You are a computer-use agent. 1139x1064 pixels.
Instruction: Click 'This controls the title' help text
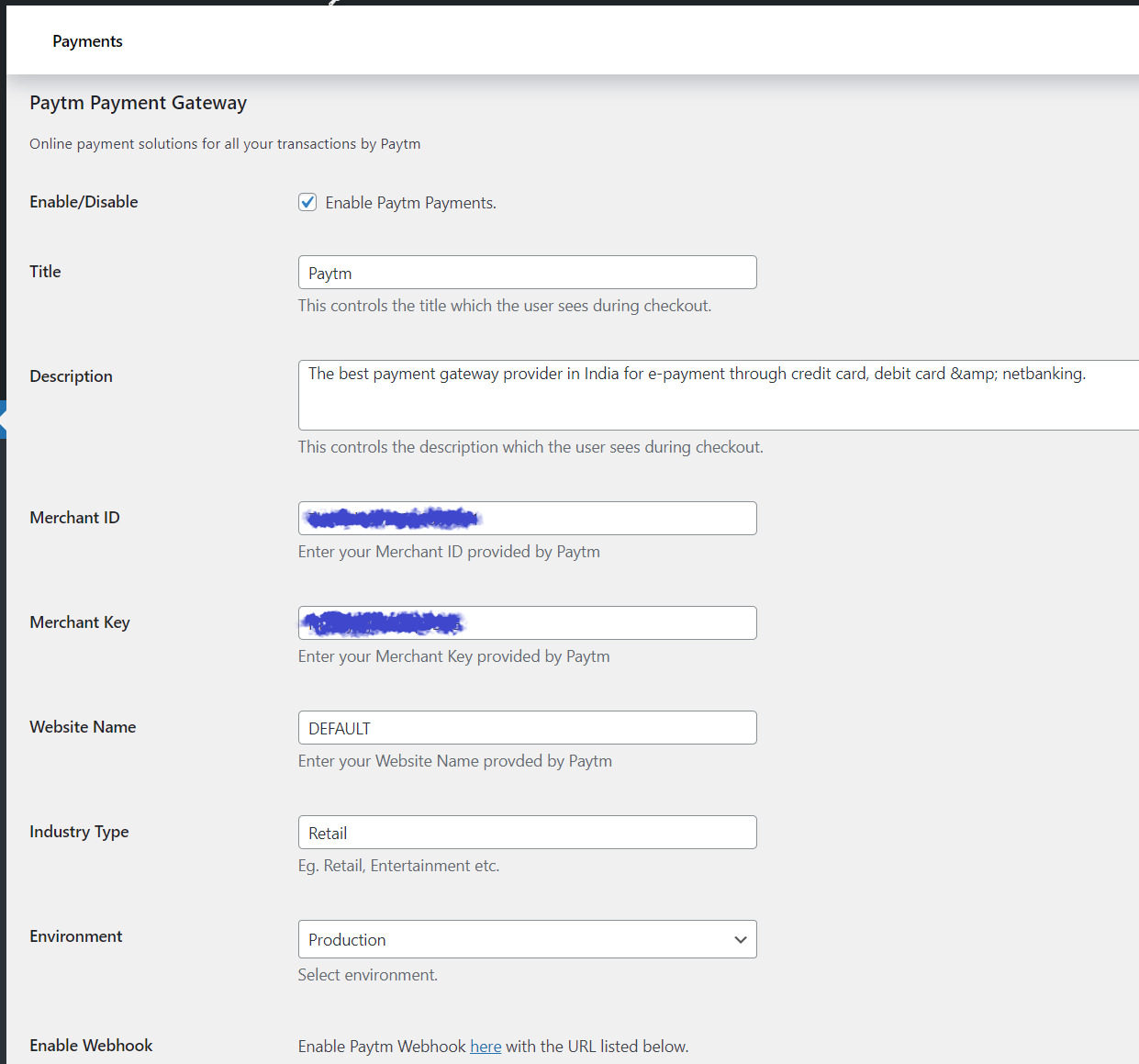click(505, 306)
